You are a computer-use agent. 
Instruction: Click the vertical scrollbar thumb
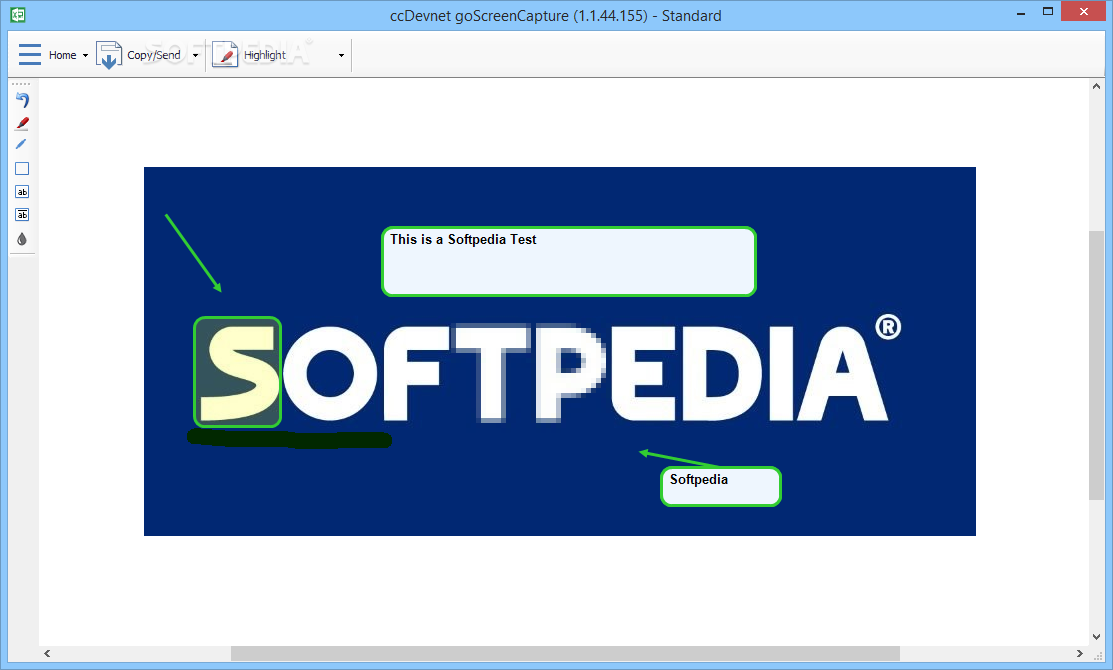[x=1097, y=366]
